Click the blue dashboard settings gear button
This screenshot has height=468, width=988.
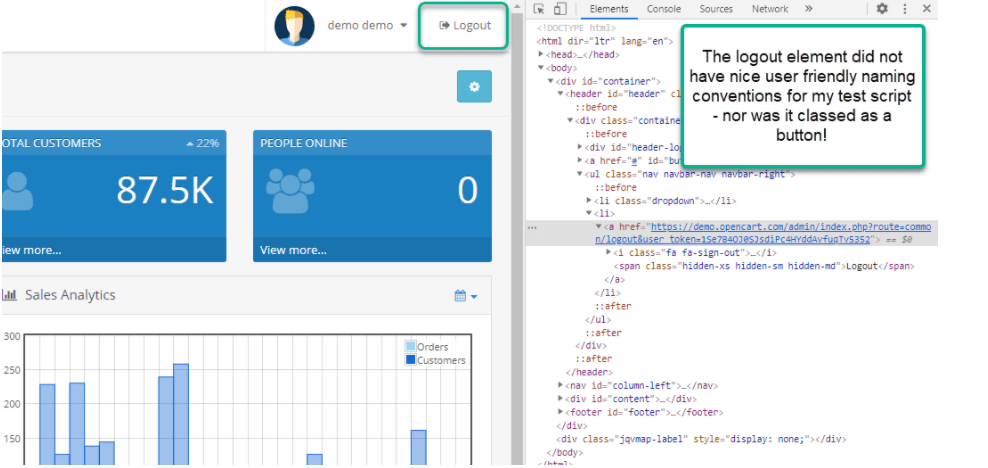[474, 87]
